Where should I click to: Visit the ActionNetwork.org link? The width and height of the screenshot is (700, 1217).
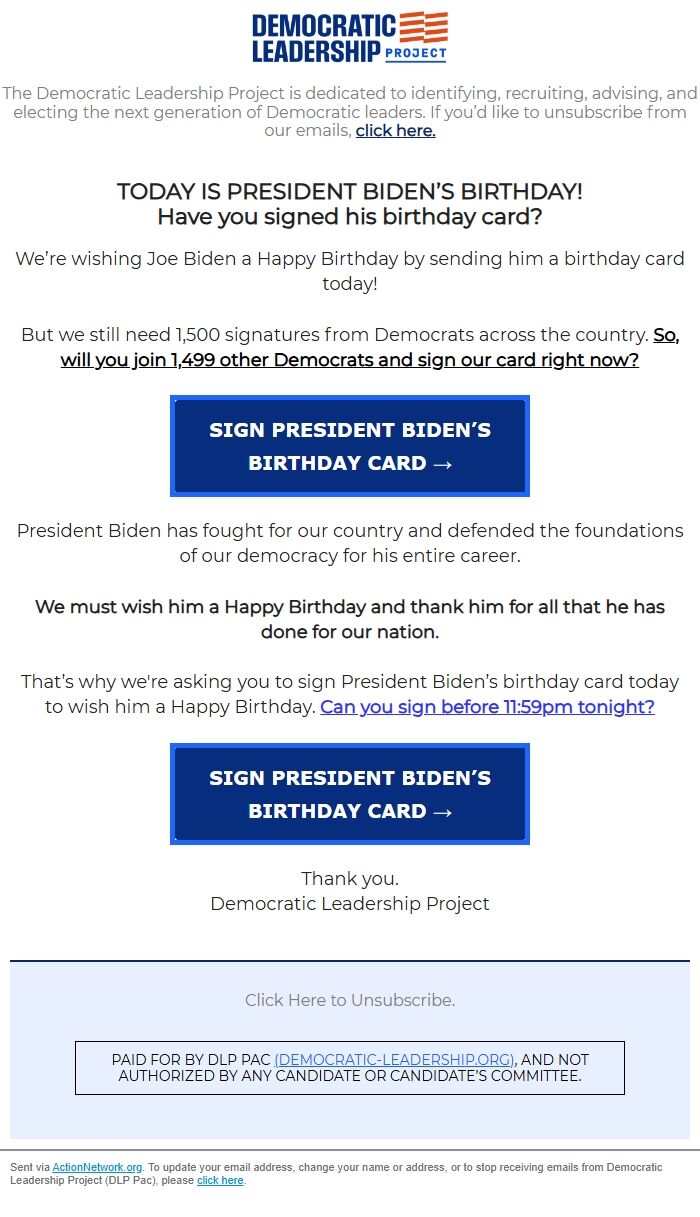click(x=96, y=1166)
